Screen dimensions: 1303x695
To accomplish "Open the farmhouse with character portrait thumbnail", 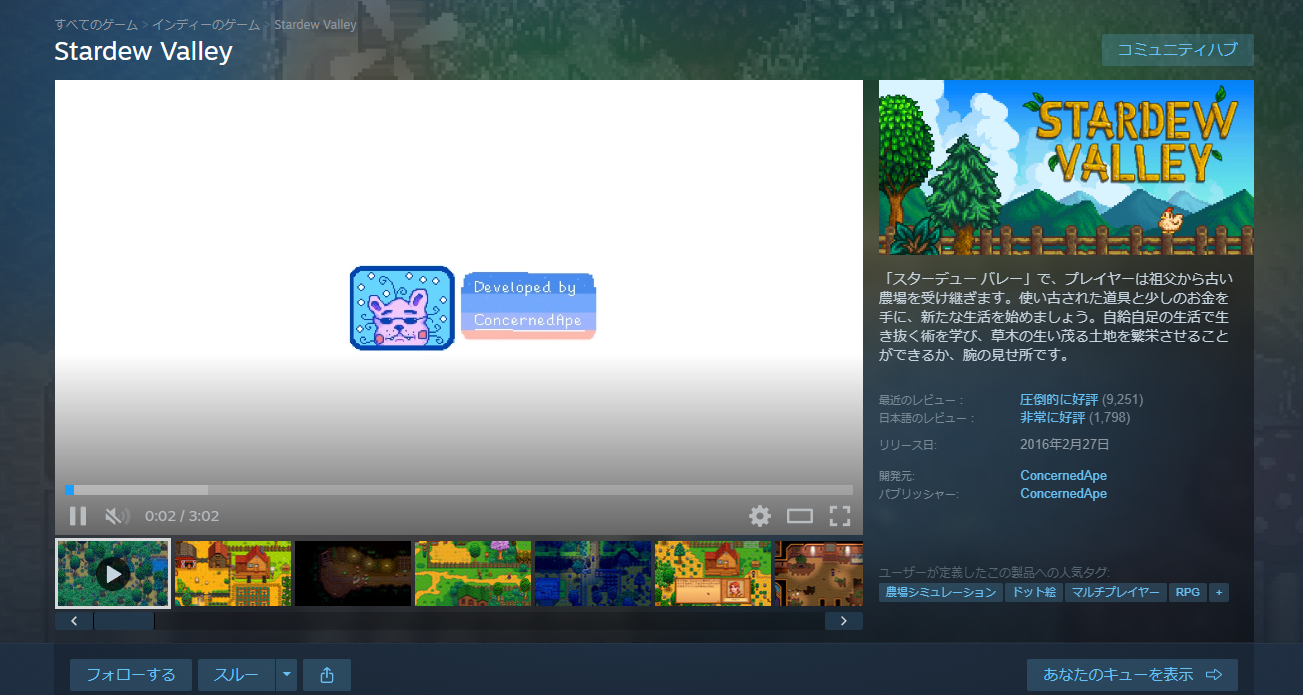I will [713, 573].
